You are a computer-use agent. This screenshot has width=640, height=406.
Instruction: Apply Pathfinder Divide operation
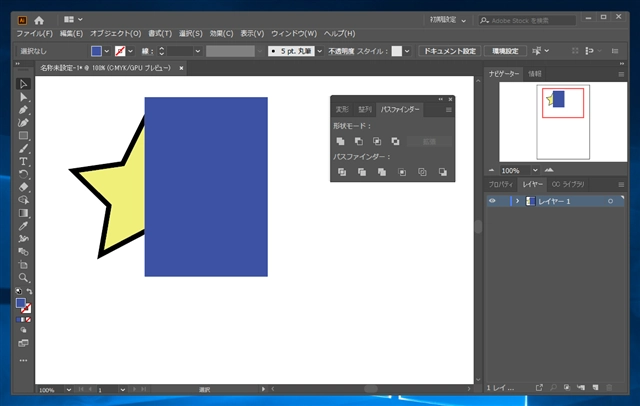click(x=342, y=172)
